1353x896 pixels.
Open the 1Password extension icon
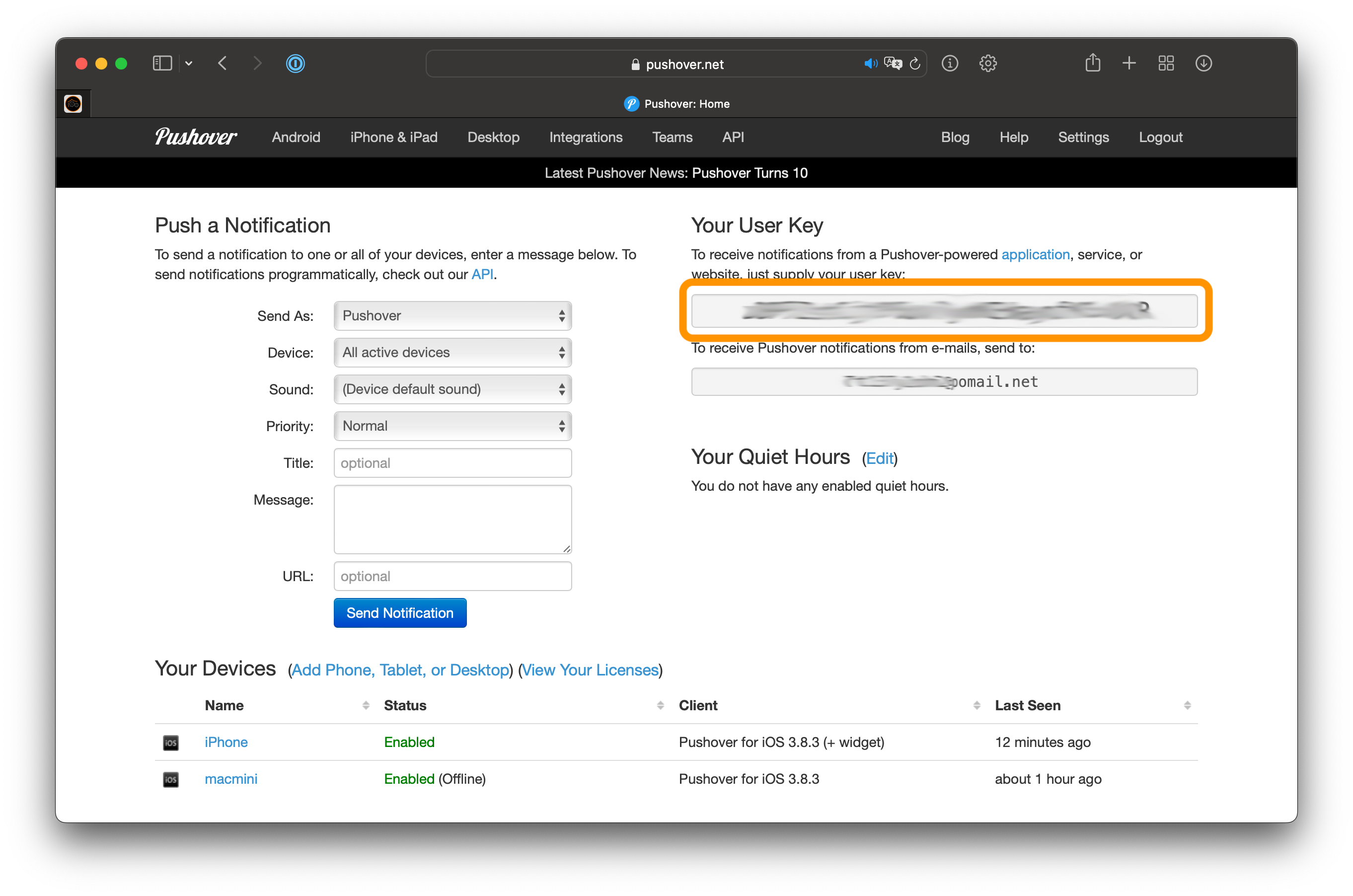click(x=295, y=64)
